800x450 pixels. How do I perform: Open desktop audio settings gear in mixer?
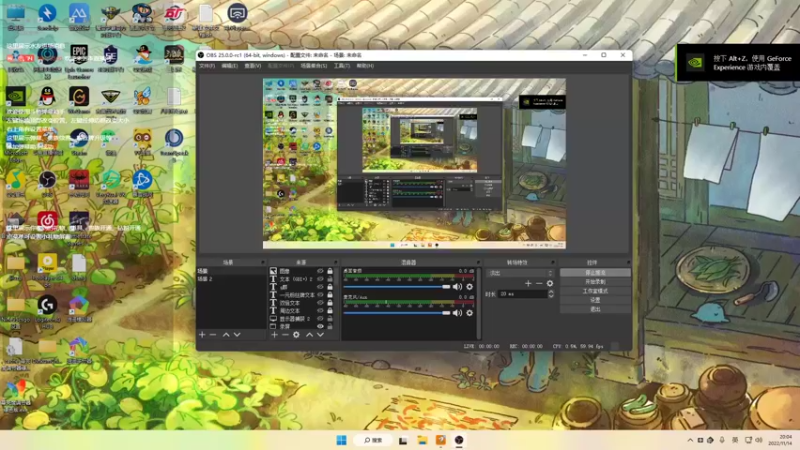(x=469, y=287)
